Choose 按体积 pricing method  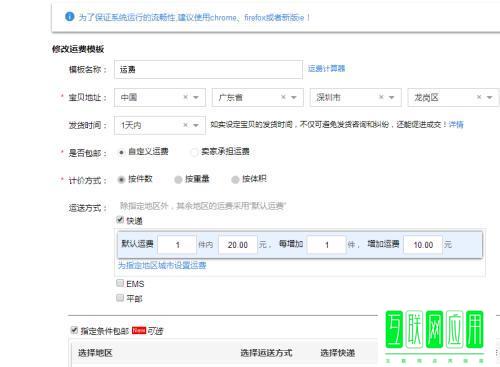(x=235, y=180)
